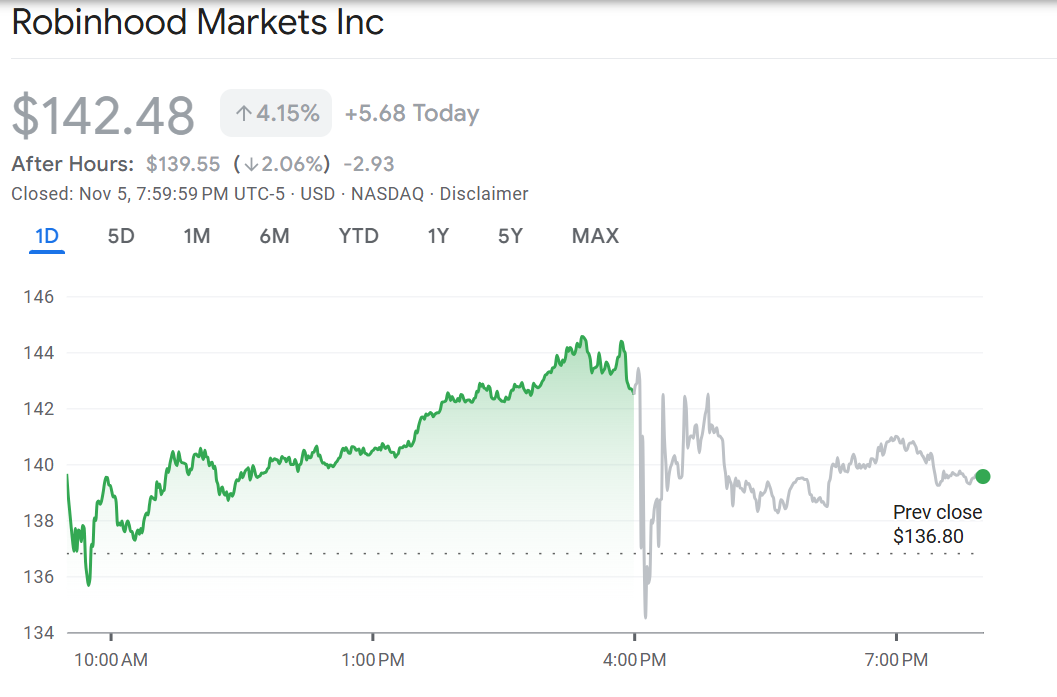Click the Prev close $136.80 label

coord(936,523)
